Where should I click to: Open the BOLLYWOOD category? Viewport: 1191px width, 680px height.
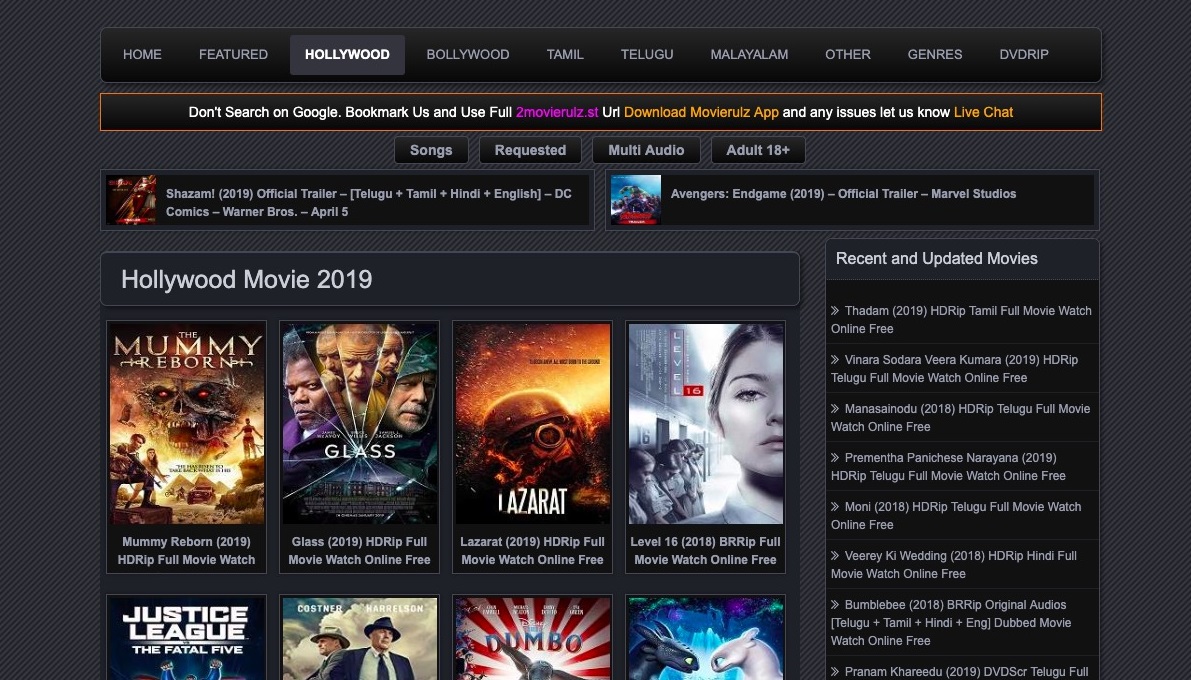pyautogui.click(x=468, y=55)
